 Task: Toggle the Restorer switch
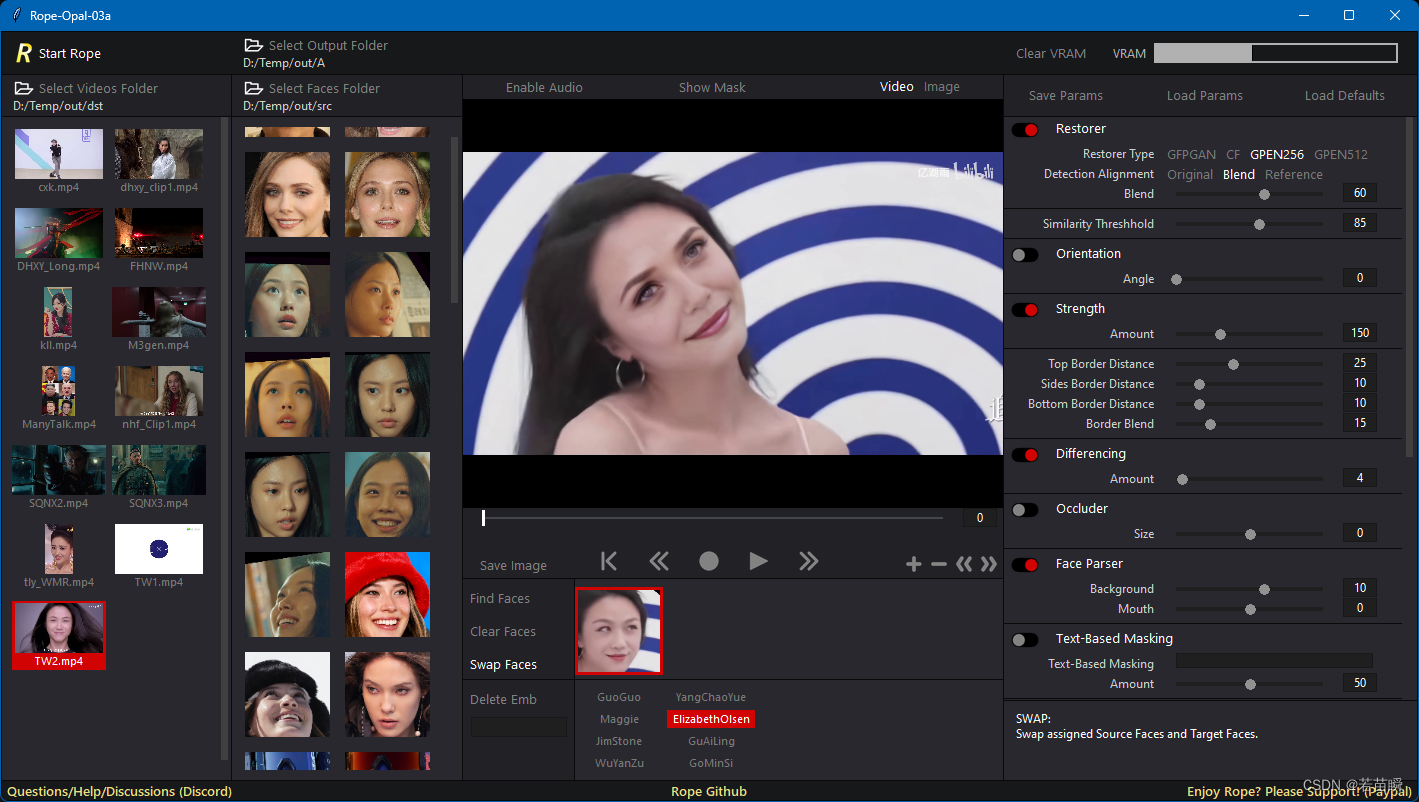[x=1025, y=129]
